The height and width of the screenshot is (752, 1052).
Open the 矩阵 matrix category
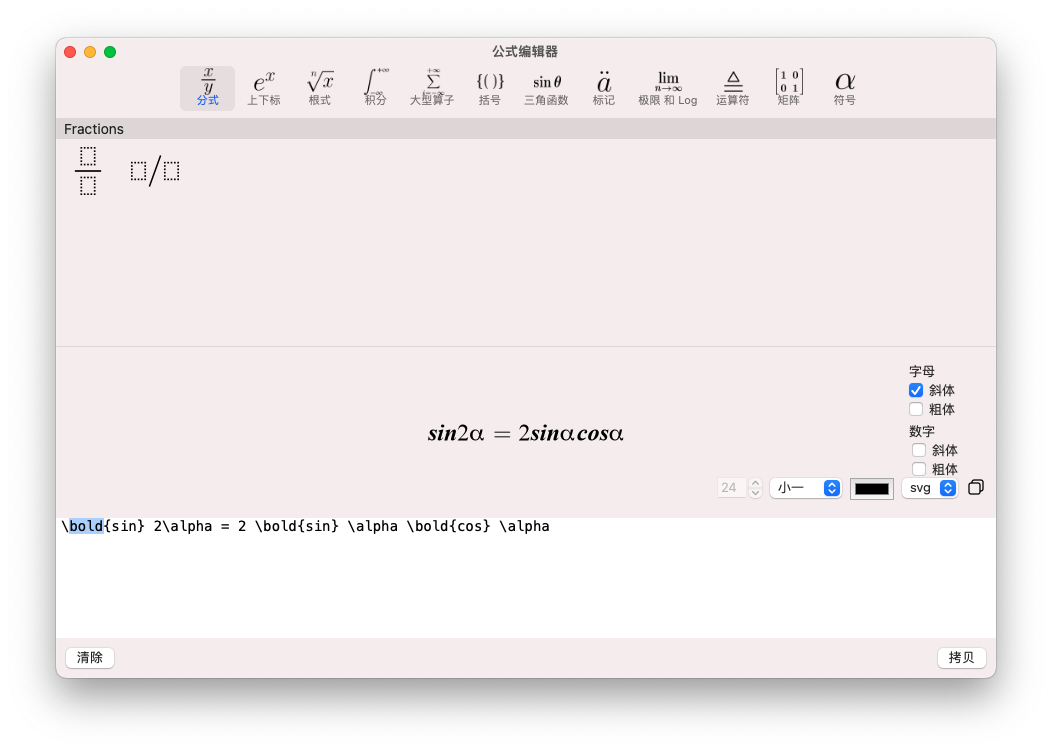coord(788,88)
